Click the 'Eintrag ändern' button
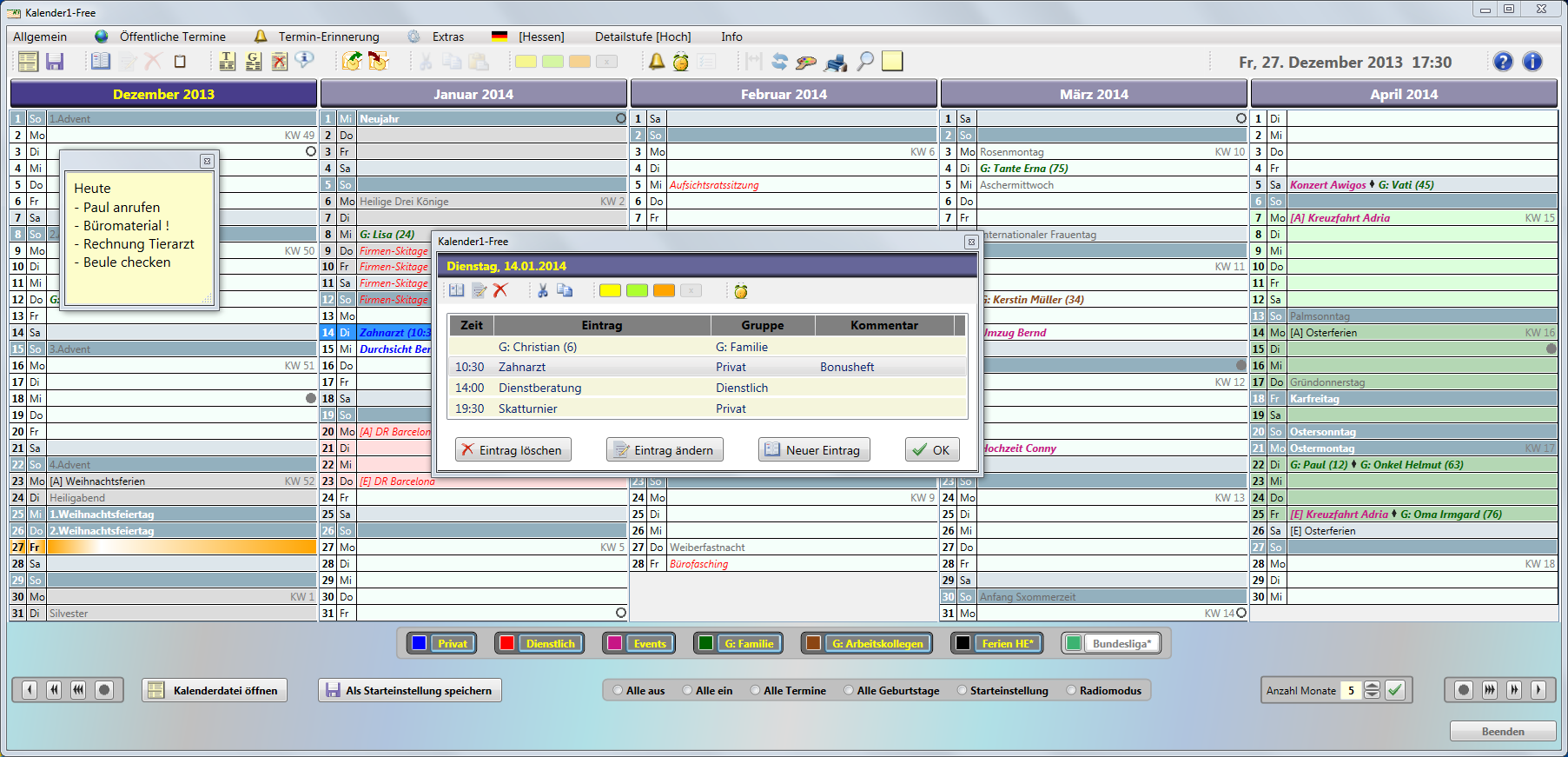Viewport: 1568px width, 757px height. pyautogui.click(x=665, y=450)
